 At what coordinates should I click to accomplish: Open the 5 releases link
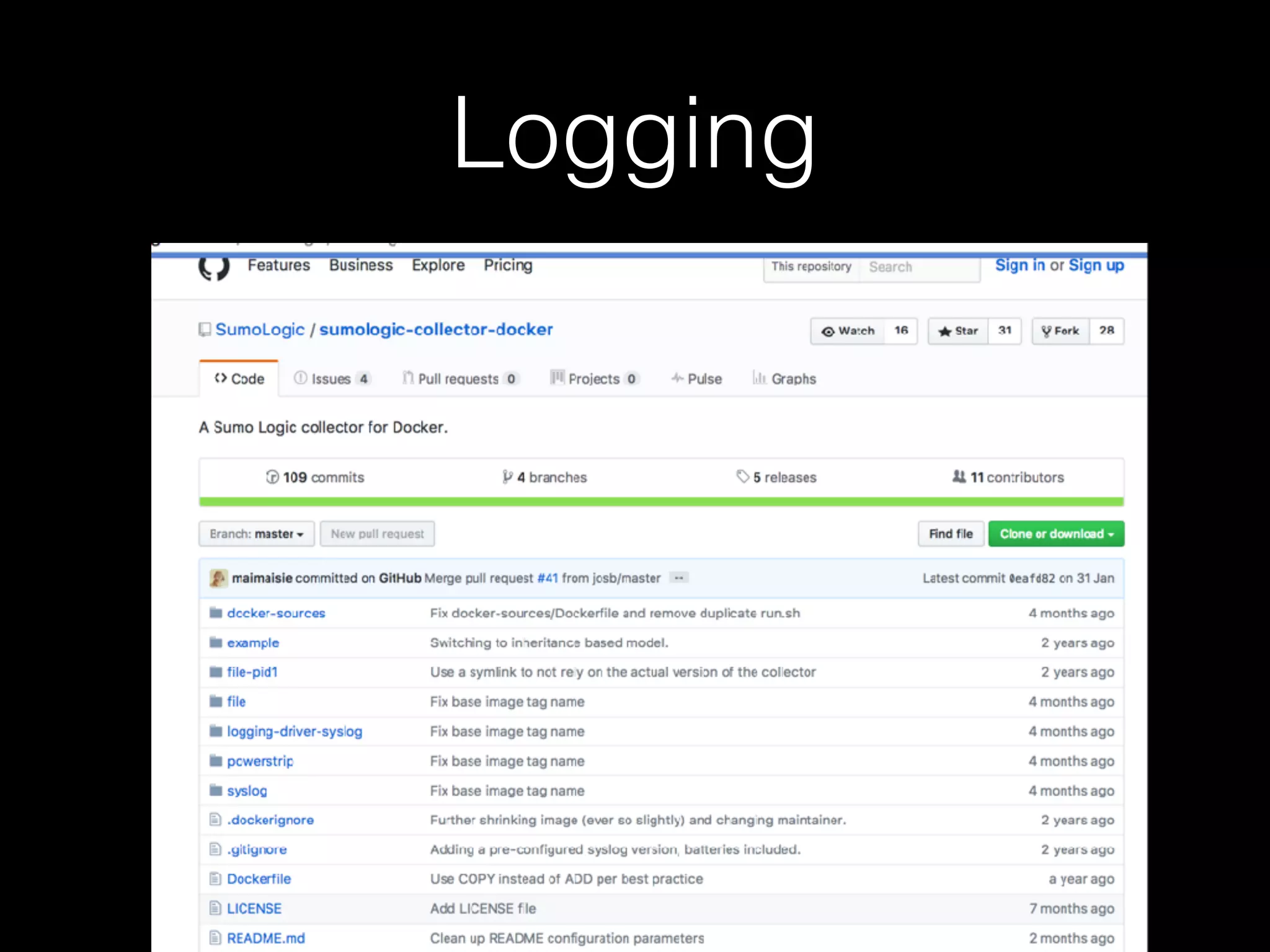776,477
